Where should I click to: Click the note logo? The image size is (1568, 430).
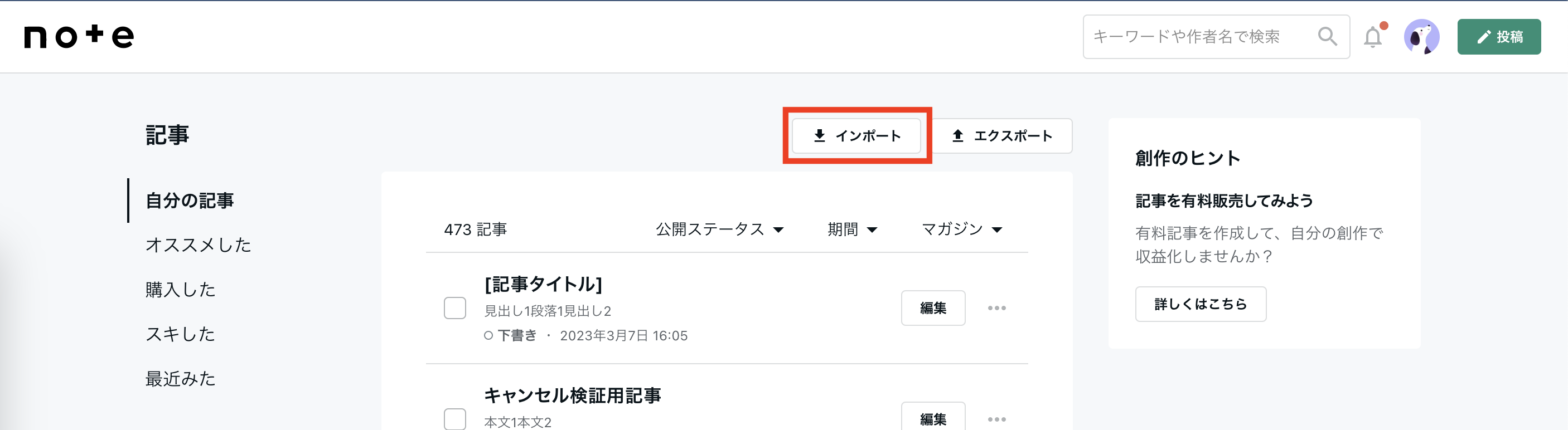(x=79, y=37)
